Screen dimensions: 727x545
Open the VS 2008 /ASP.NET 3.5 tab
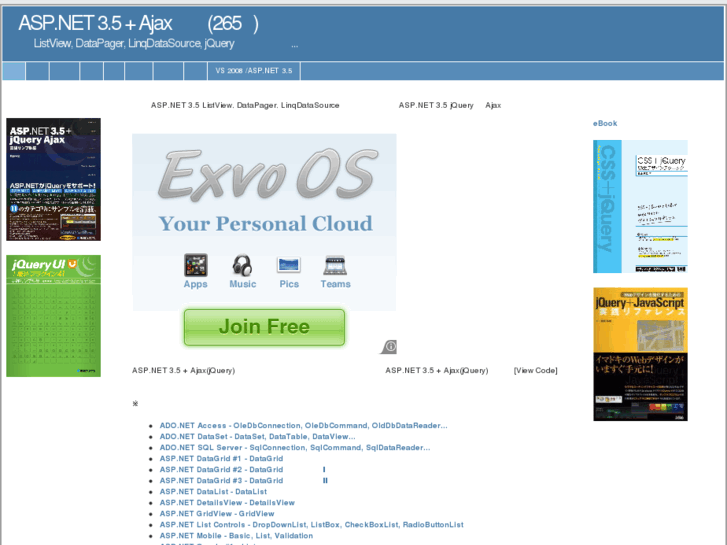[x=254, y=71]
